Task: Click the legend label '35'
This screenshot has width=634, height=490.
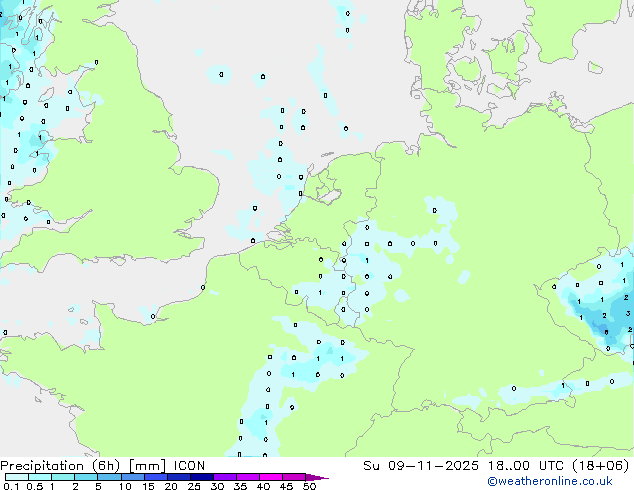Action: tap(240, 486)
